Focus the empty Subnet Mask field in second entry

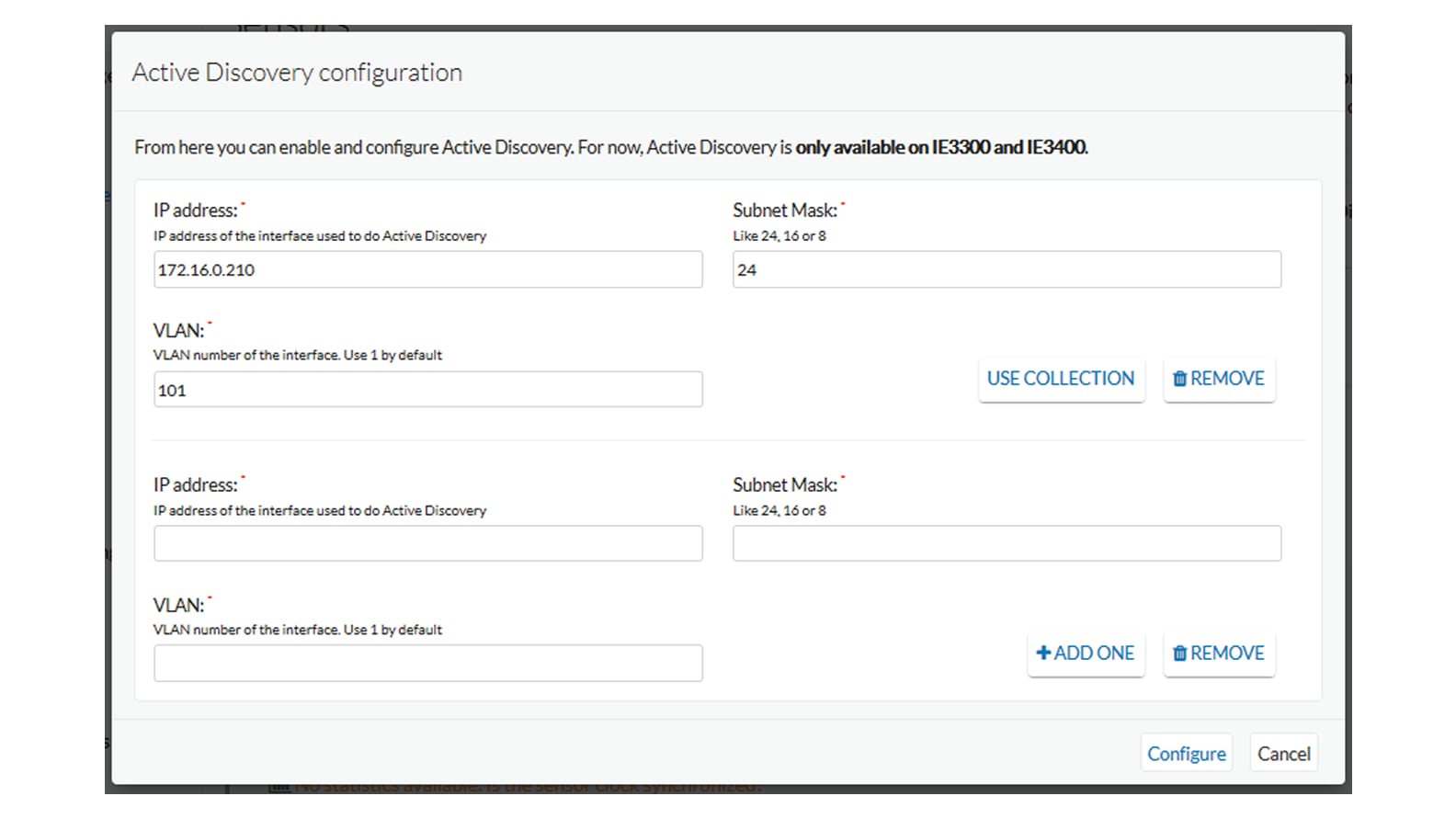click(1007, 544)
